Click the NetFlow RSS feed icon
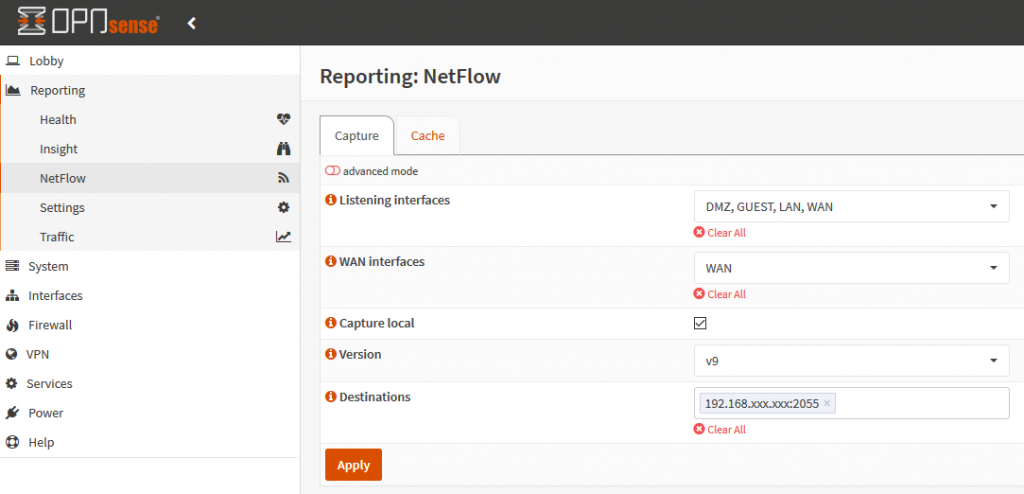1024x494 pixels. click(283, 178)
